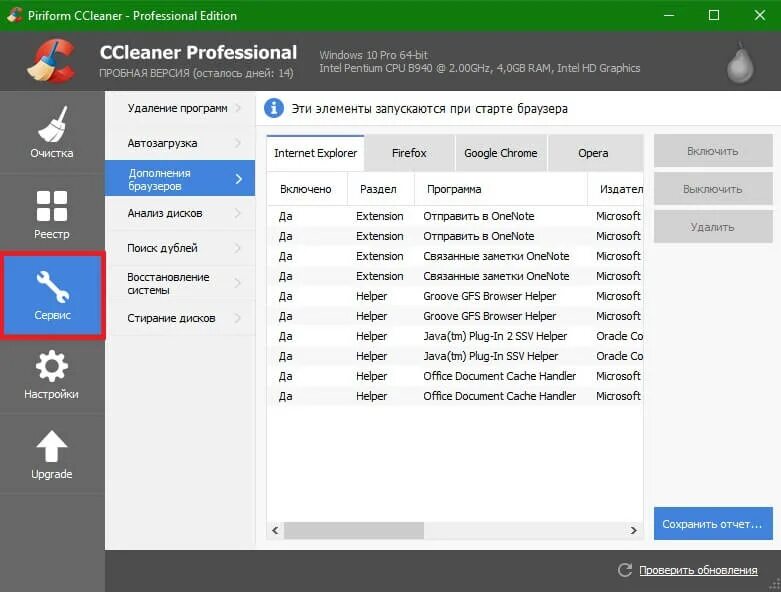Viewport: 781px width, 592px height.
Task: Open Настройки settings gear
Action: pyautogui.click(x=52, y=374)
